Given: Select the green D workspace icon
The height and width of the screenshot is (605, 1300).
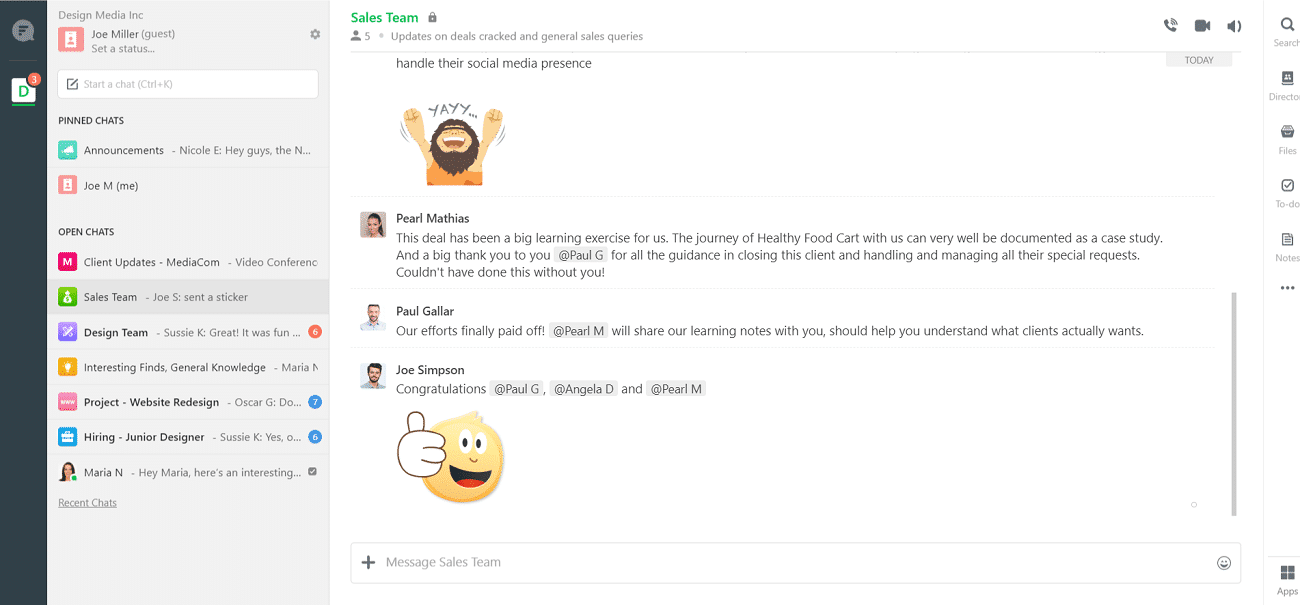Looking at the screenshot, I should click(x=23, y=91).
